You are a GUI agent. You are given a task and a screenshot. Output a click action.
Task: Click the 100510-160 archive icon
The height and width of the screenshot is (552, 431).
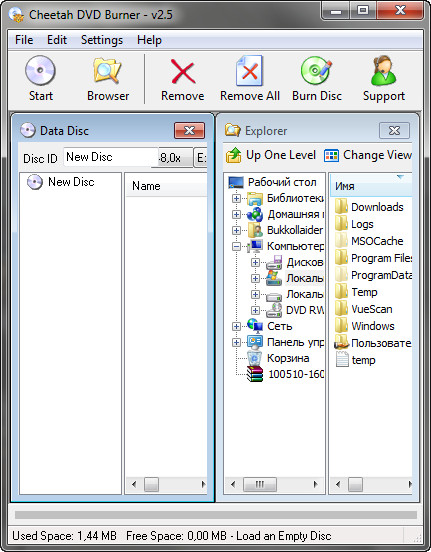255,374
